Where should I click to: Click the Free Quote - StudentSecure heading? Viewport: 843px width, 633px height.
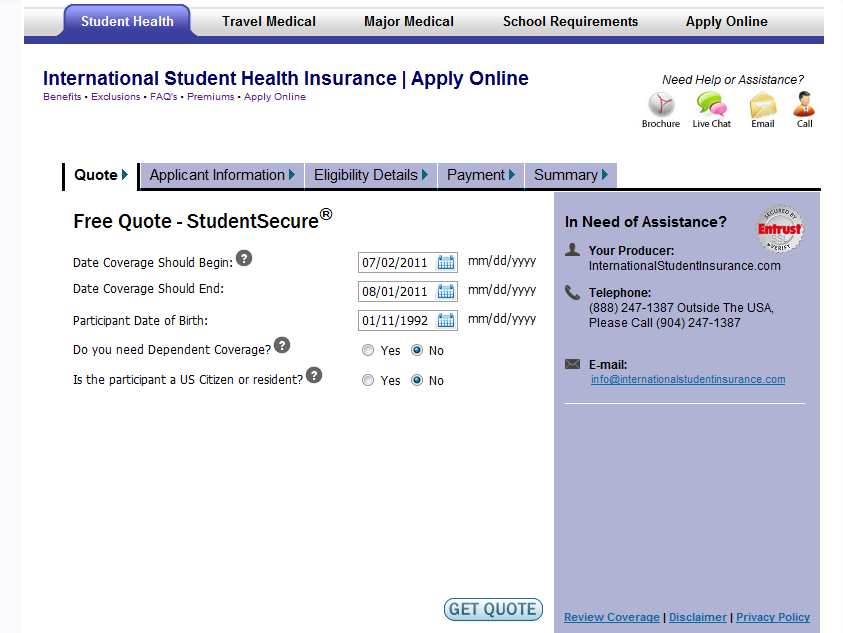click(203, 220)
